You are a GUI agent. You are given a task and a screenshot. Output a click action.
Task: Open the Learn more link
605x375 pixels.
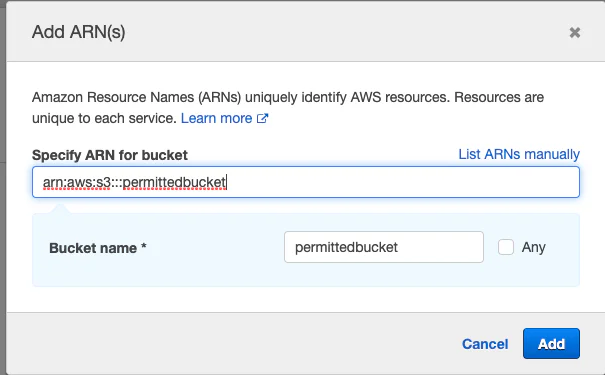coord(216,118)
